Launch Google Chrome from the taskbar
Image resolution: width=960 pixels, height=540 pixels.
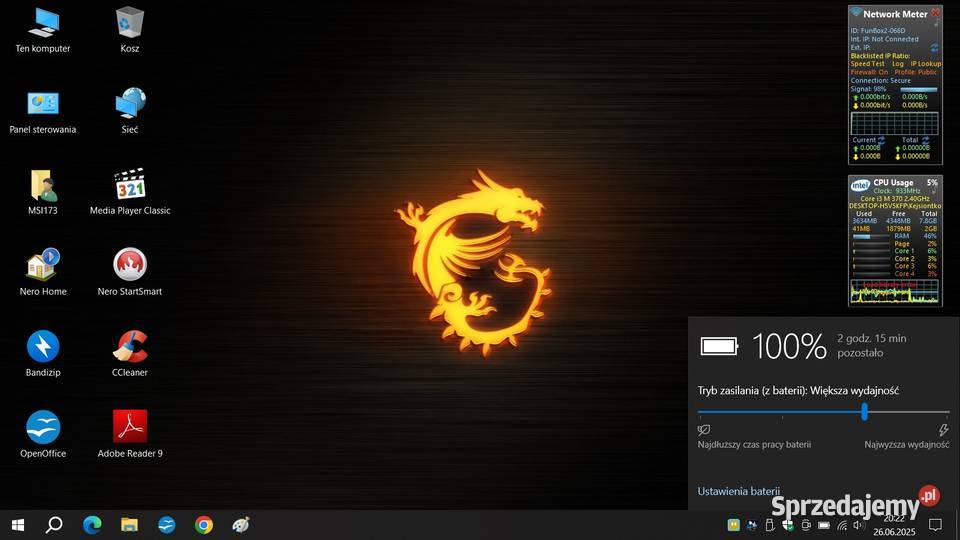204,525
